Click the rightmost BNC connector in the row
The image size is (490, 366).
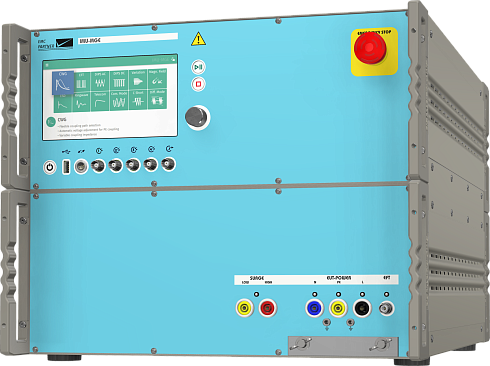coord(168,164)
